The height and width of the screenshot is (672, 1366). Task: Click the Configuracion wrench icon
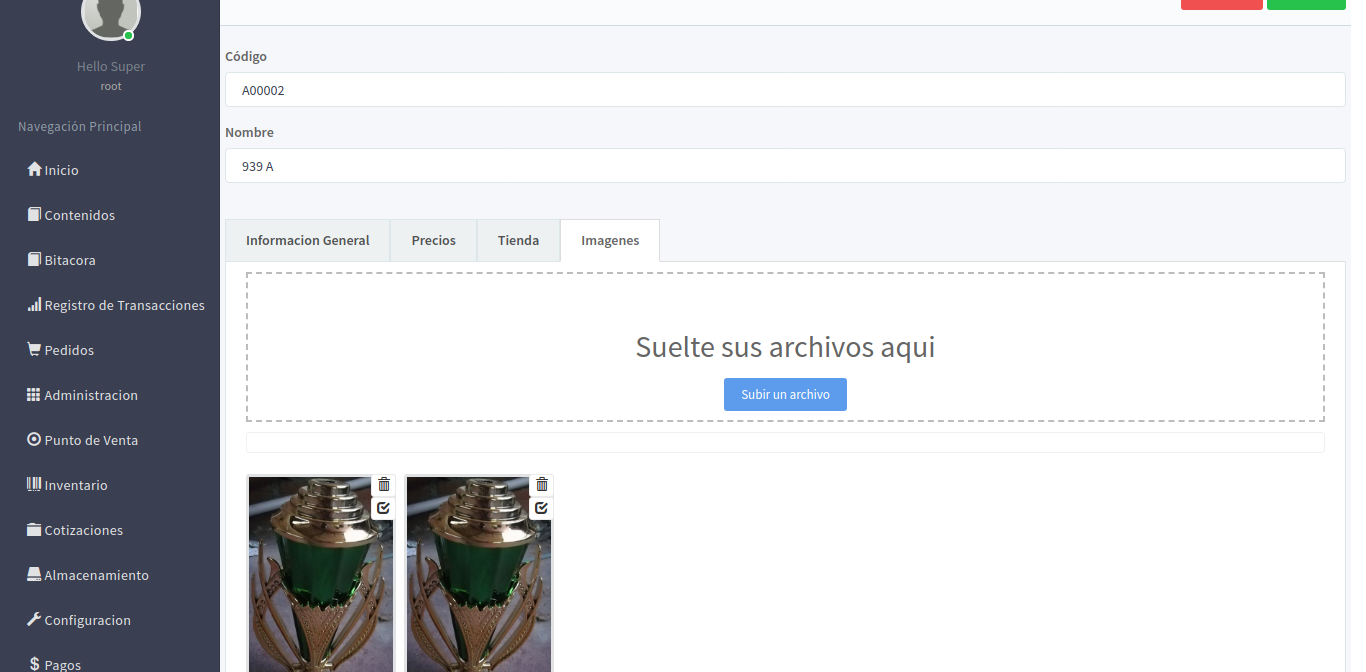[x=34, y=620]
